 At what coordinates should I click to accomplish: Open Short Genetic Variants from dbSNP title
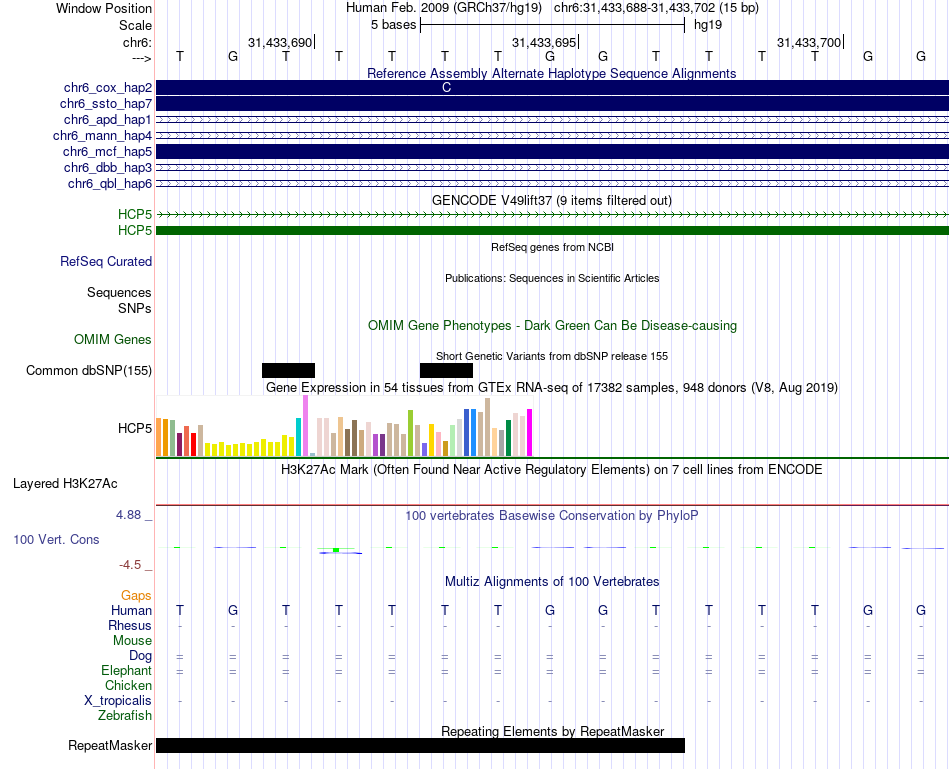coord(552,356)
